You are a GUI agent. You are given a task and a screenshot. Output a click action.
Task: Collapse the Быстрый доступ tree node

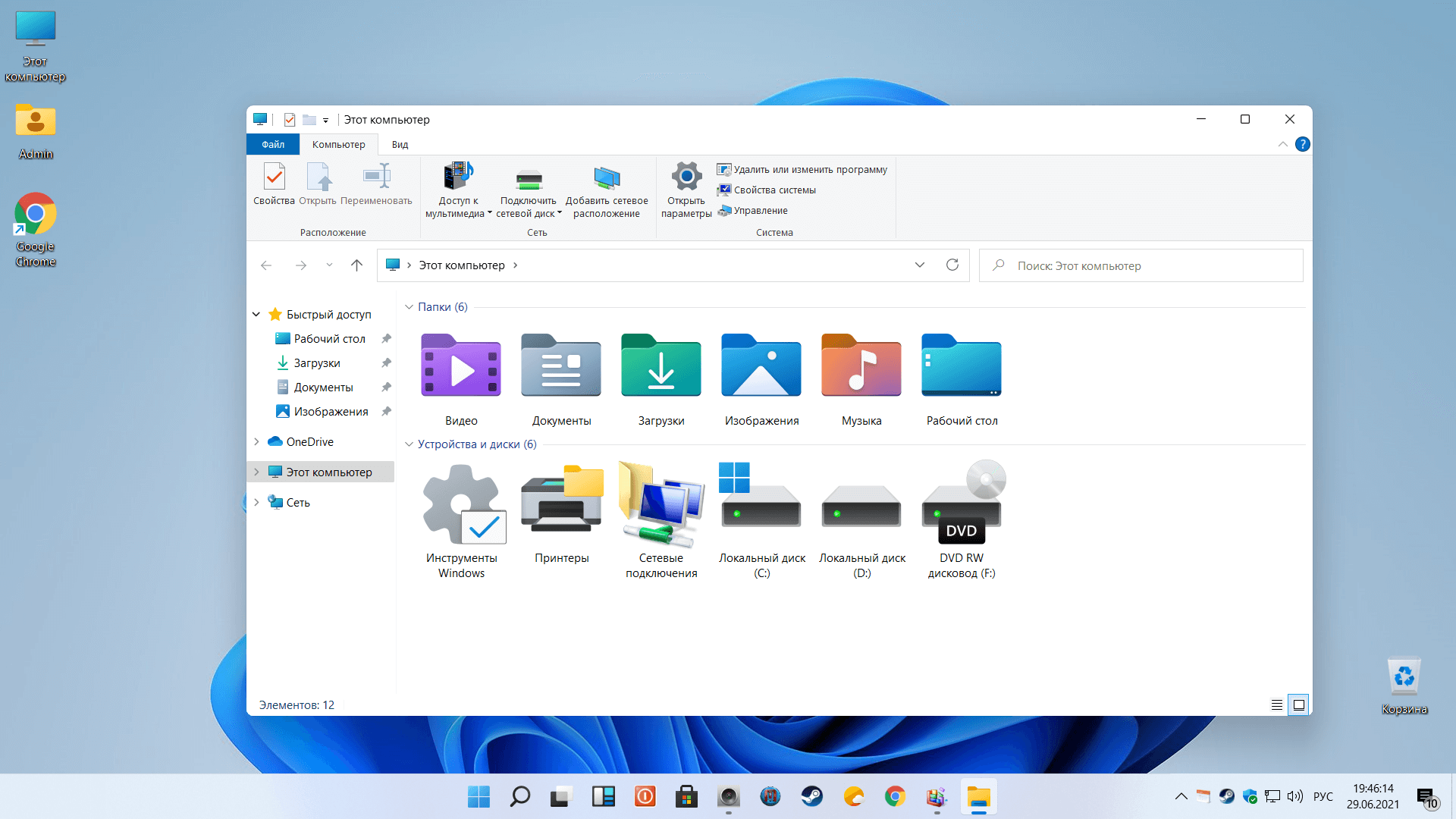pyautogui.click(x=256, y=314)
